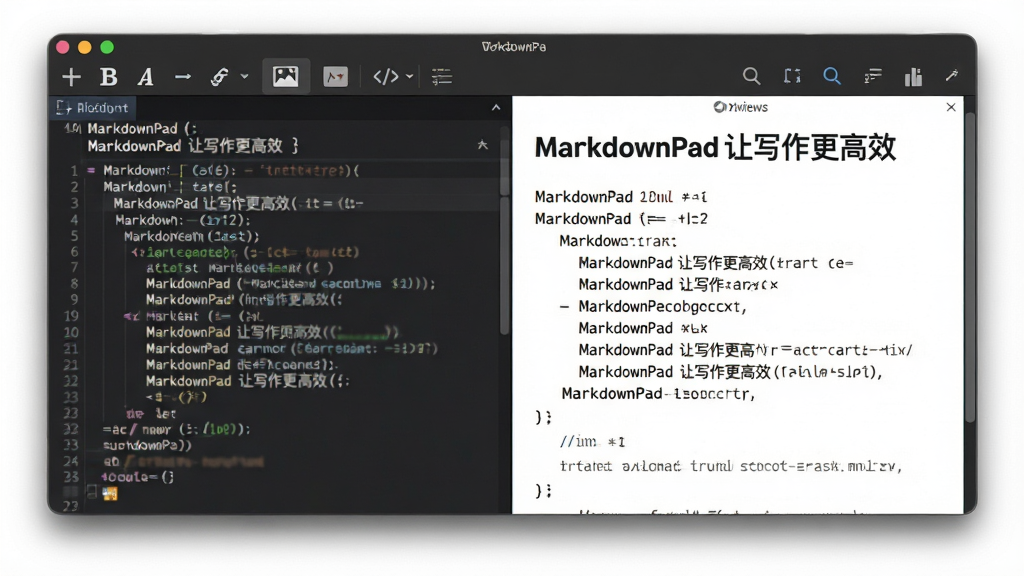Open the link options dropdown arrow
Viewport: 1024px width, 576px height.
coord(244,76)
